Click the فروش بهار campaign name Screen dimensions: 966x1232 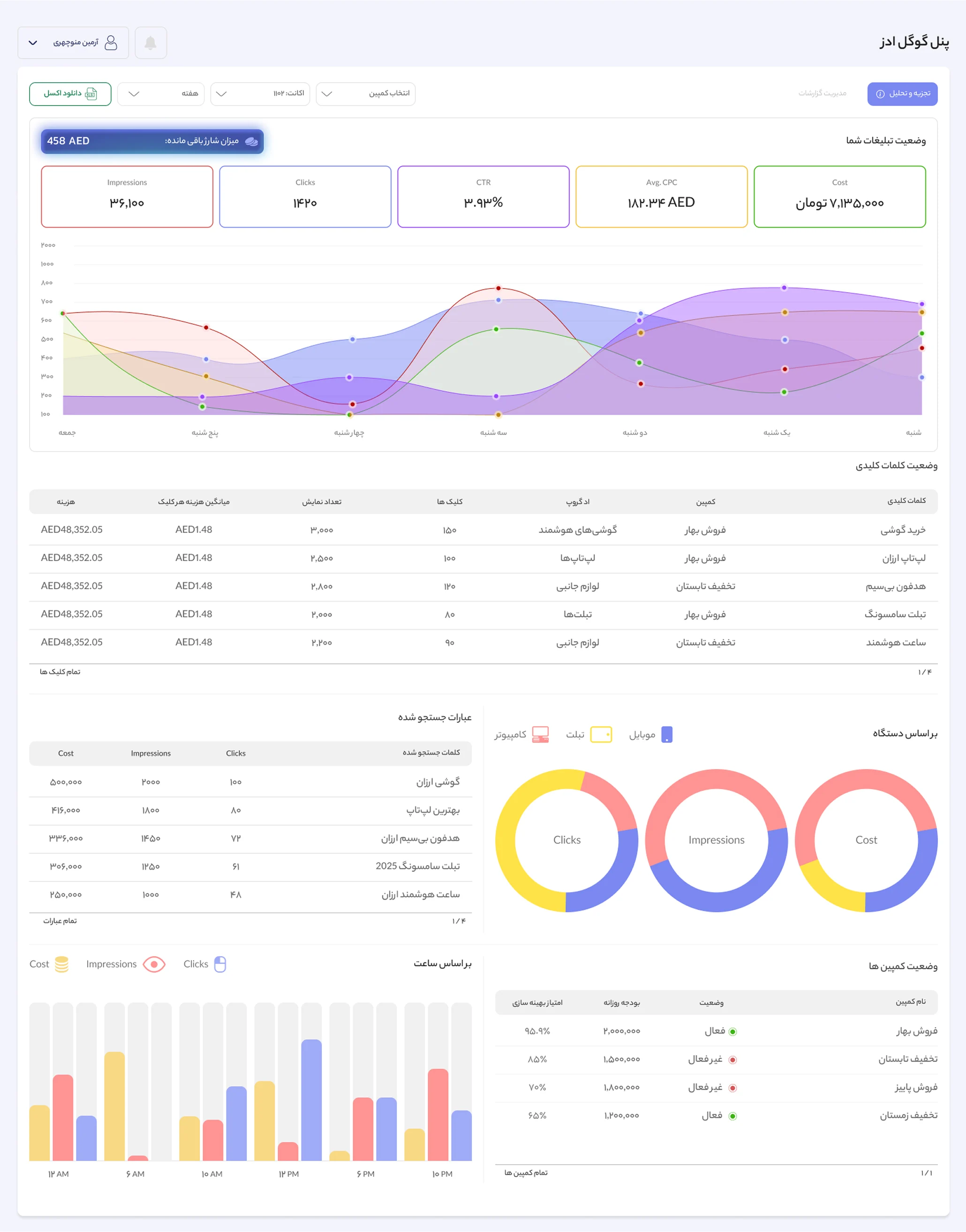coord(916,1031)
